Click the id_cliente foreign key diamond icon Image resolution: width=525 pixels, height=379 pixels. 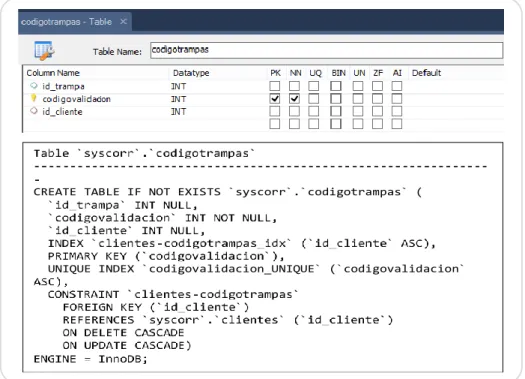pyautogui.click(x=34, y=111)
